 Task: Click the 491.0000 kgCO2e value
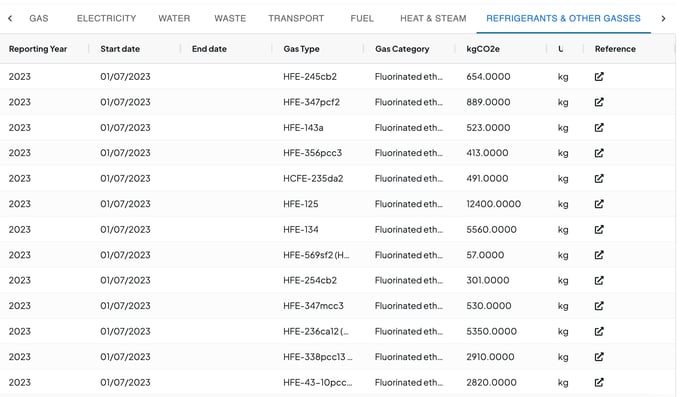point(487,179)
